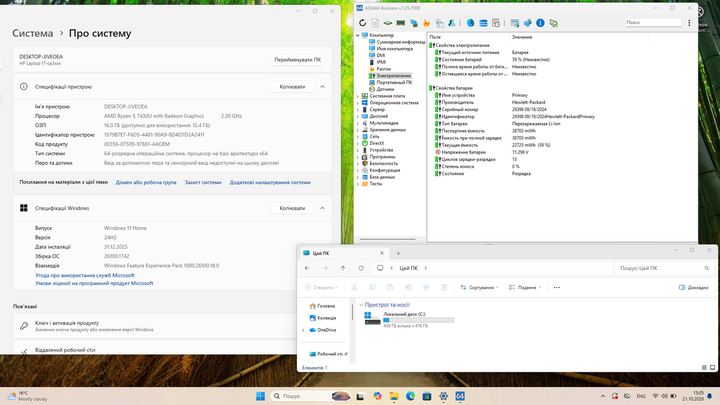Expand the Хранение данных tree node

358,130
